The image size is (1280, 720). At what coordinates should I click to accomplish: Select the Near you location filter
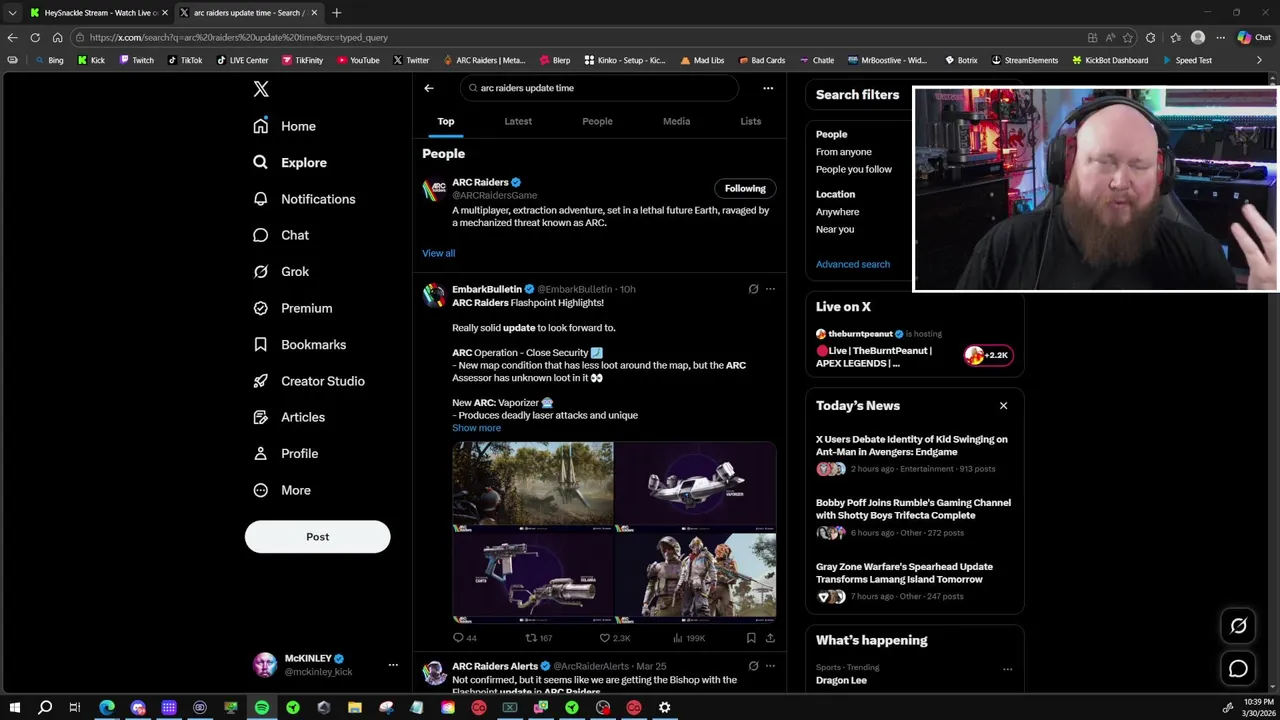(835, 229)
